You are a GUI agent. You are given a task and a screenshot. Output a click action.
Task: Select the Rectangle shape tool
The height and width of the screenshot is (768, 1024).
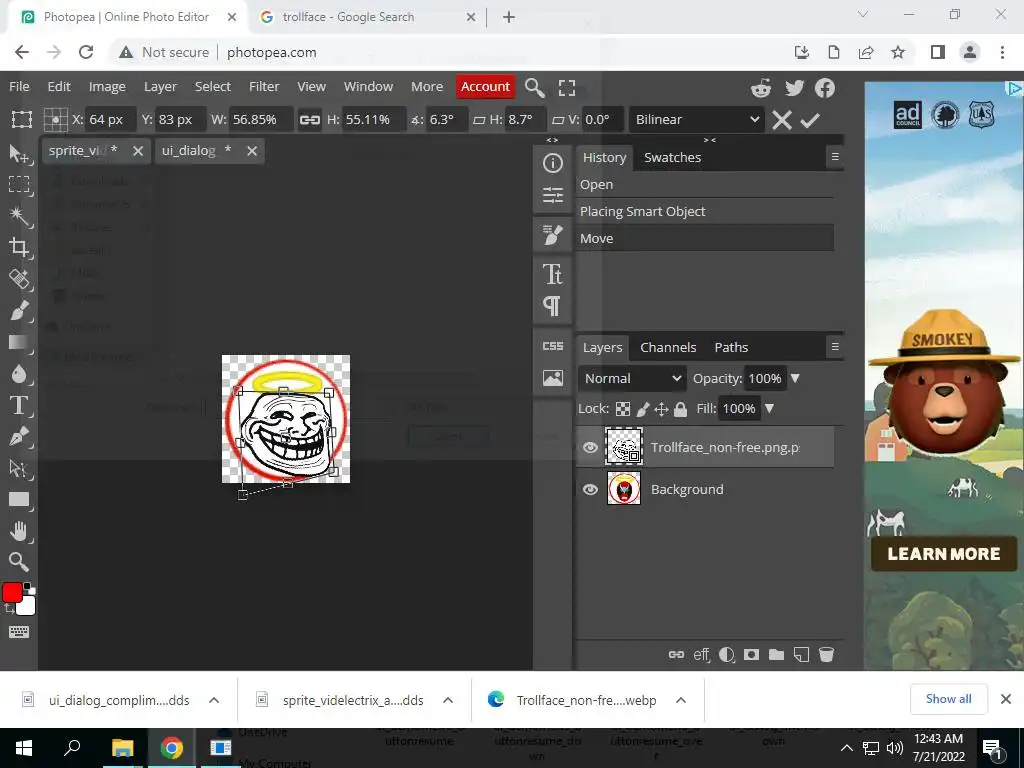coord(19,500)
